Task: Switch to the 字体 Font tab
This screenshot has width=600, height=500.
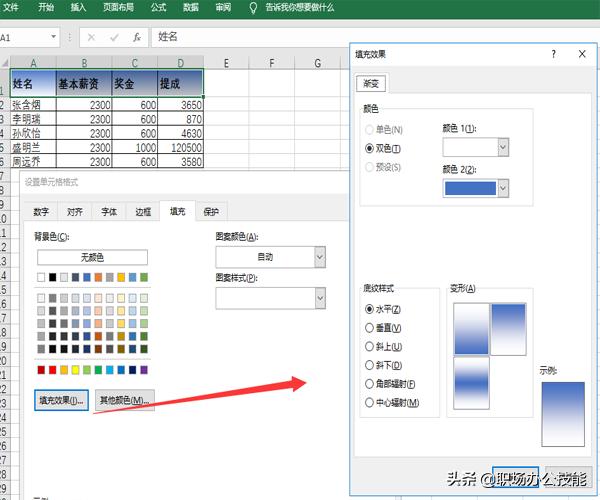Action: [109, 212]
